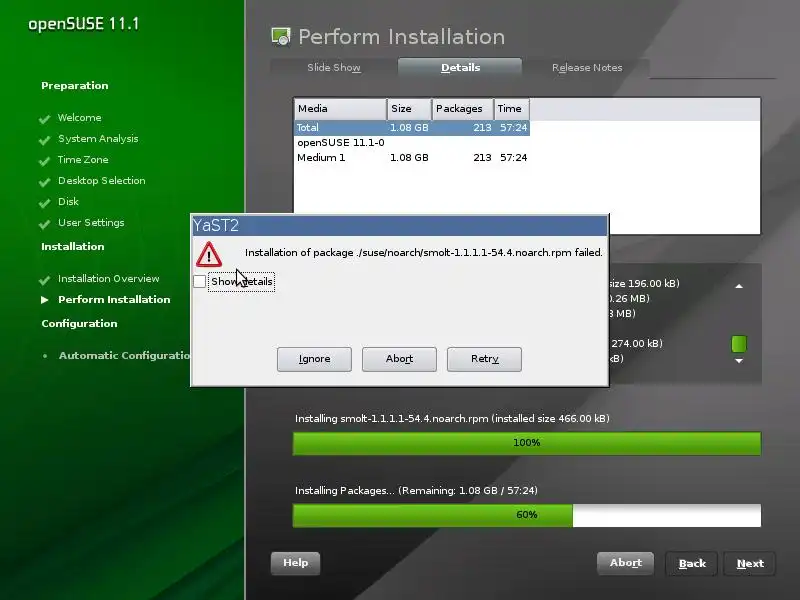Viewport: 800px width, 600px height.
Task: Click the green scrollbar thumb in log panel
Action: coord(739,344)
